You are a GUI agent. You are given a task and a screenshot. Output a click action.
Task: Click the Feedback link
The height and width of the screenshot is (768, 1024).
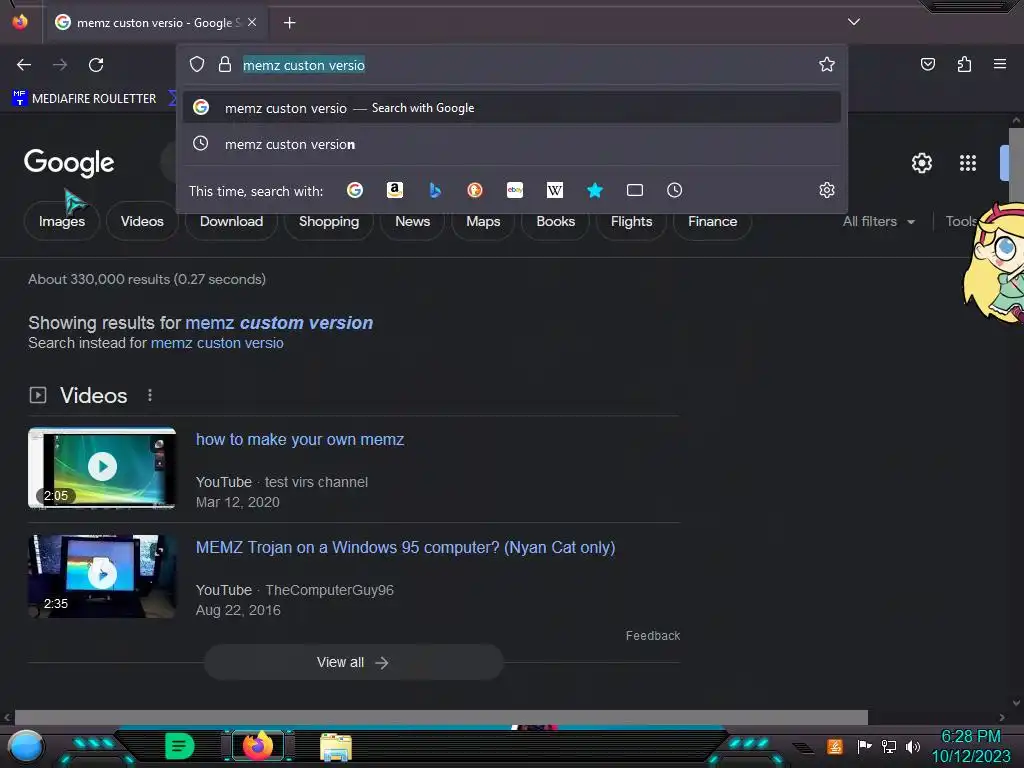[x=652, y=635]
